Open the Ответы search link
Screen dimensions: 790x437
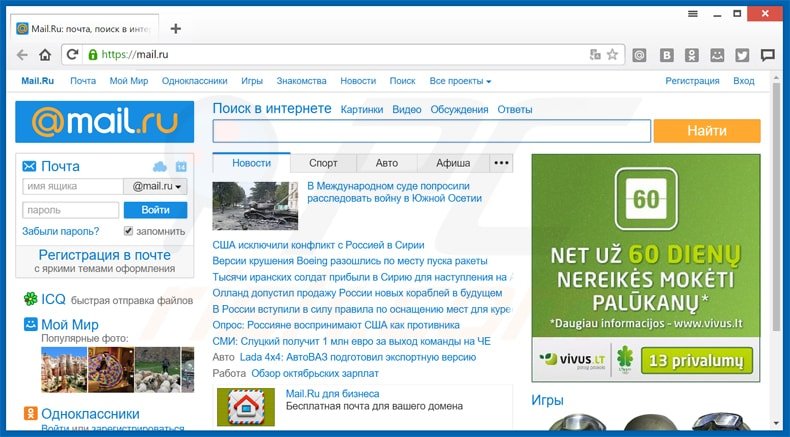515,109
